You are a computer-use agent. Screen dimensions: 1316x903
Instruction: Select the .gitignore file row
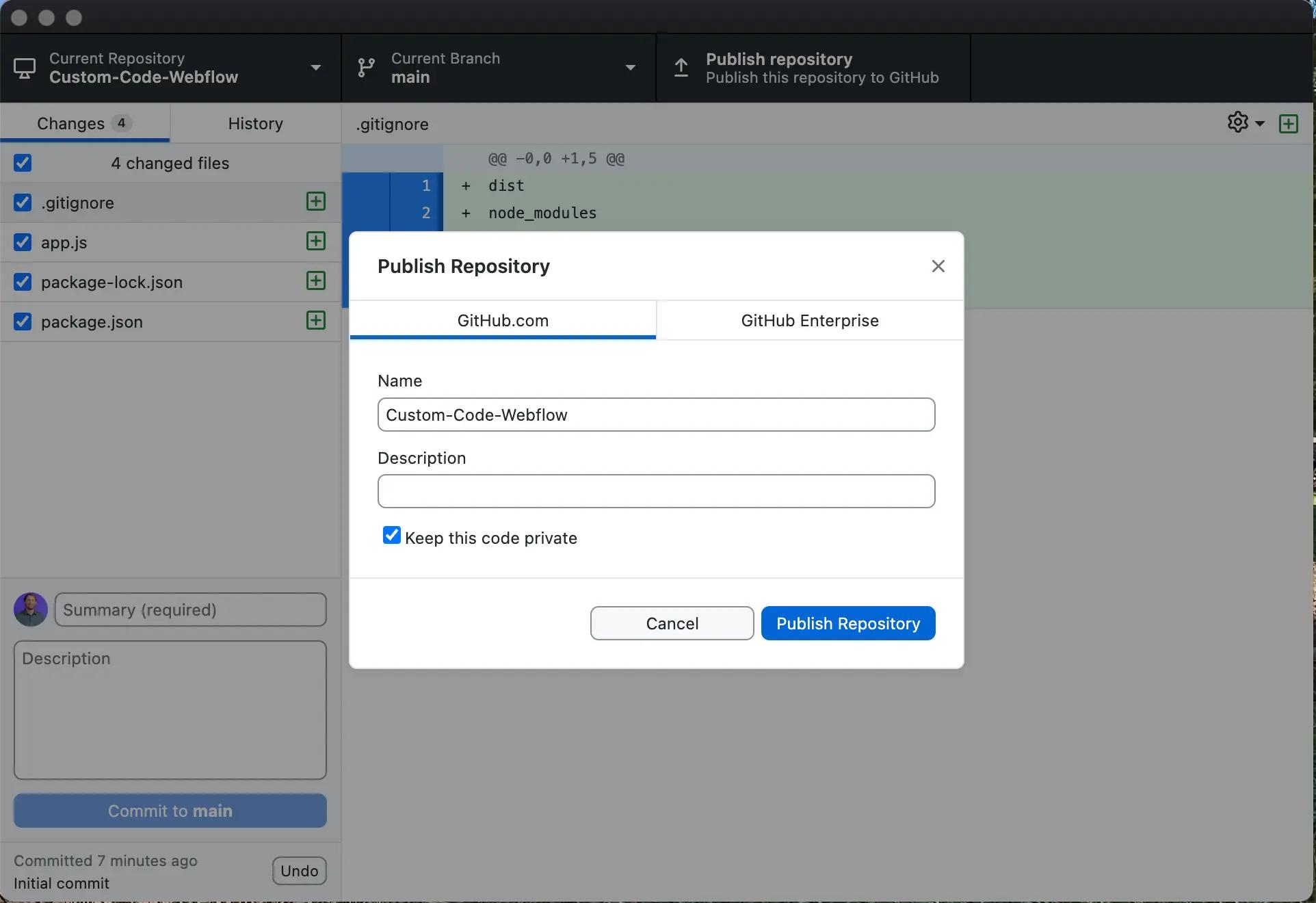click(170, 202)
